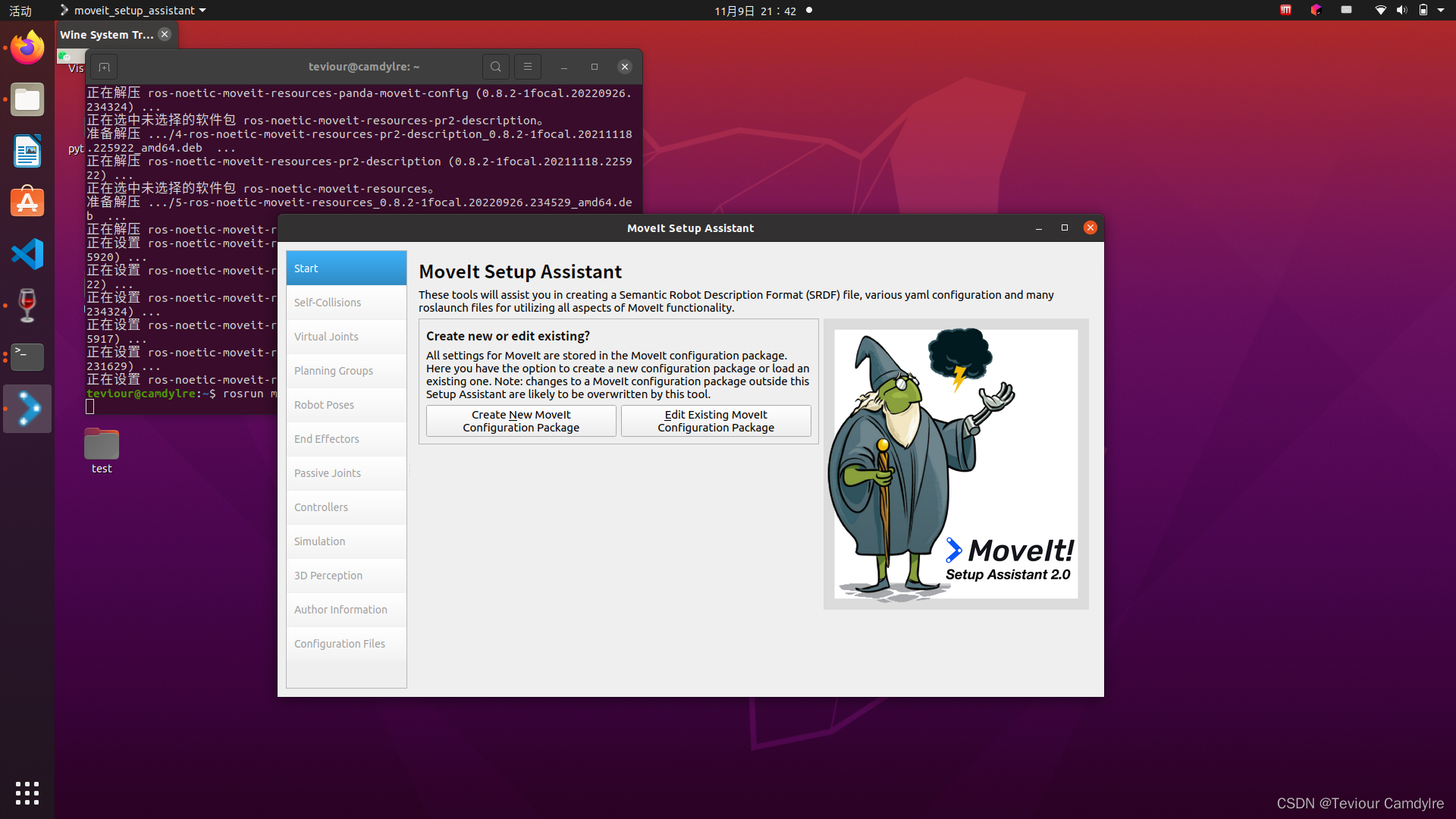Viewport: 1456px width, 819px height.
Task: Click the MoveIt wizard logo image
Action: (x=955, y=463)
